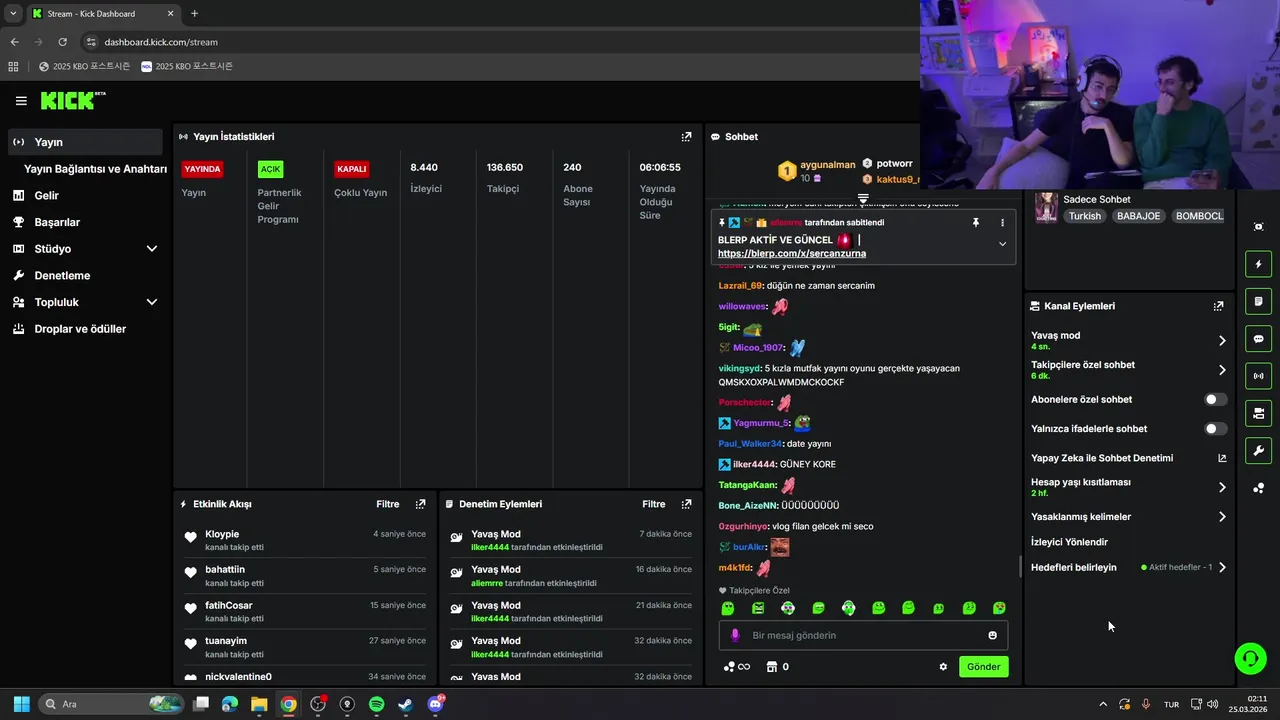Unpin the pinned BLERP chat message
Image resolution: width=1280 pixels, height=720 pixels.
tap(976, 223)
